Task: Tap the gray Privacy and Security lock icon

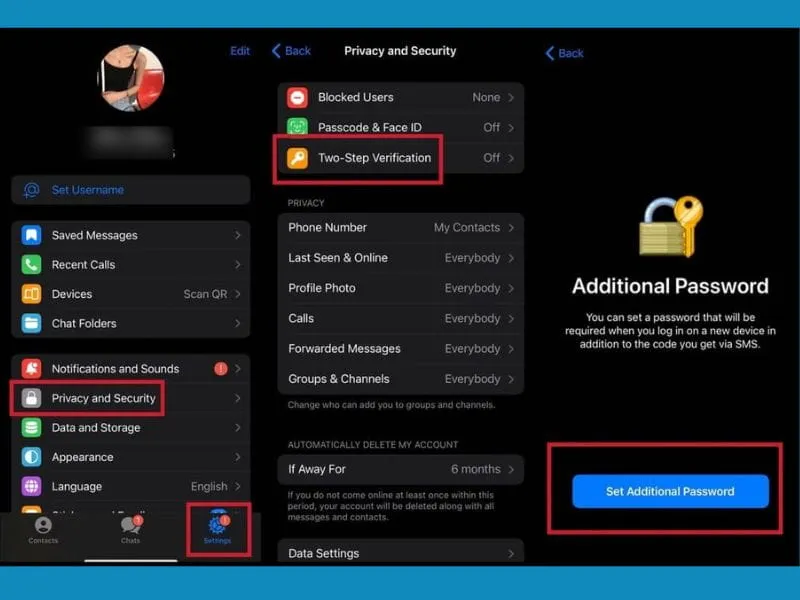Action: click(x=31, y=398)
